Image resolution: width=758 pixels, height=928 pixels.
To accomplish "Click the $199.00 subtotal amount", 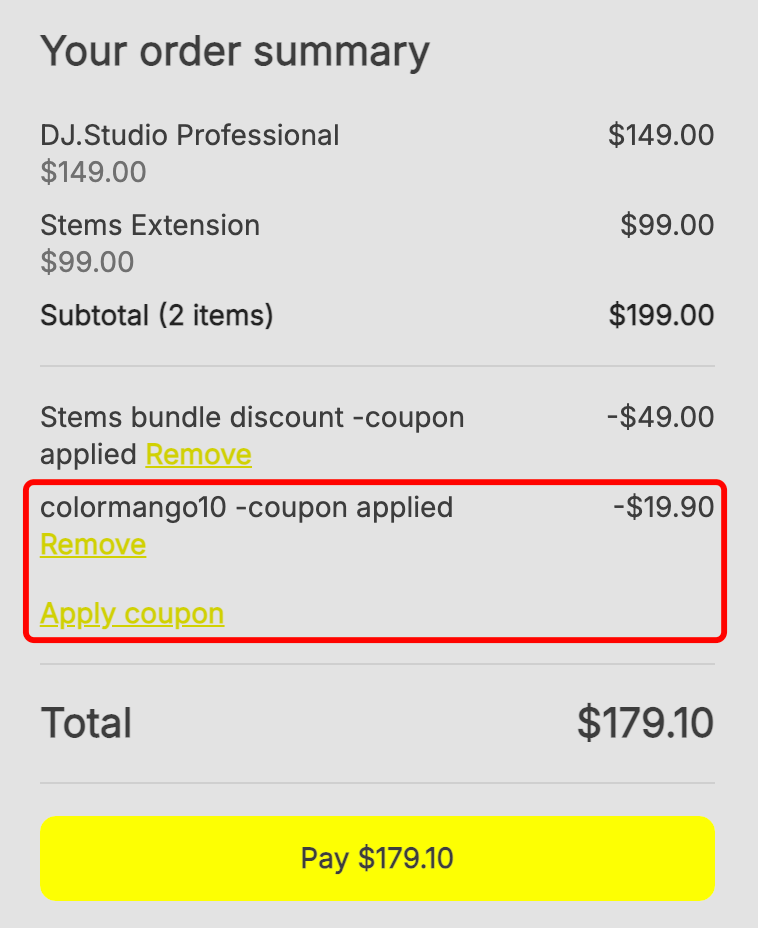I will click(x=661, y=316).
